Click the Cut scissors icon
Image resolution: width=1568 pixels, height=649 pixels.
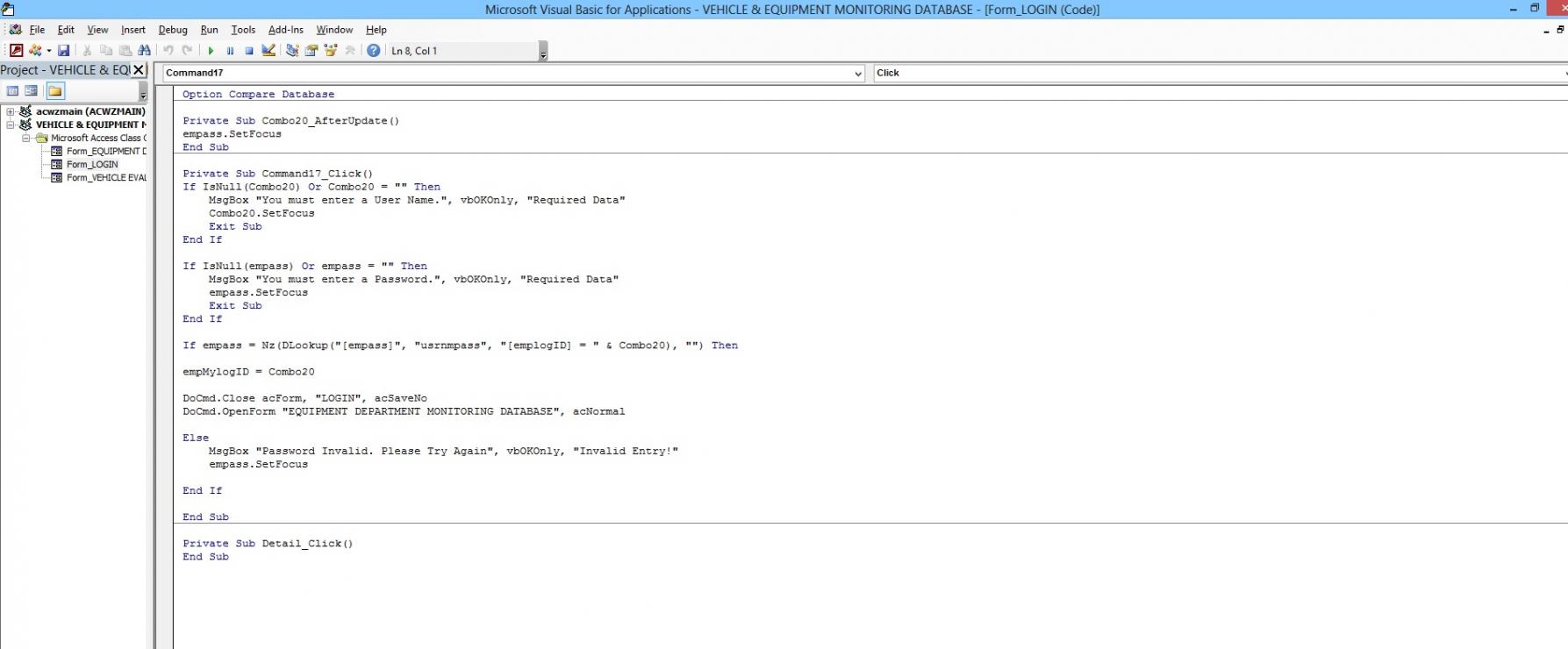pyautogui.click(x=87, y=51)
